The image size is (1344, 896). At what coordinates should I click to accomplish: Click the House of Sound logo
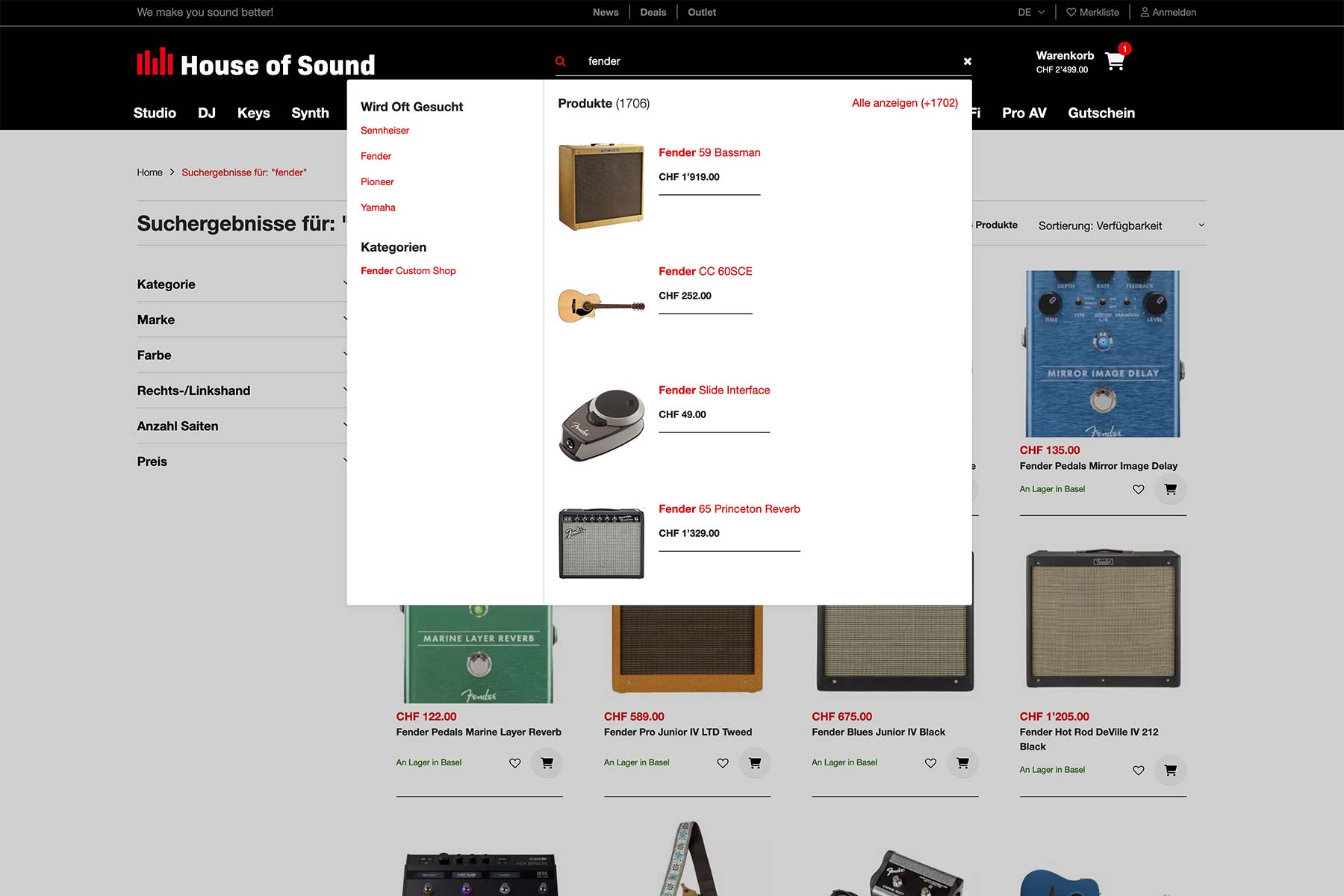[256, 63]
